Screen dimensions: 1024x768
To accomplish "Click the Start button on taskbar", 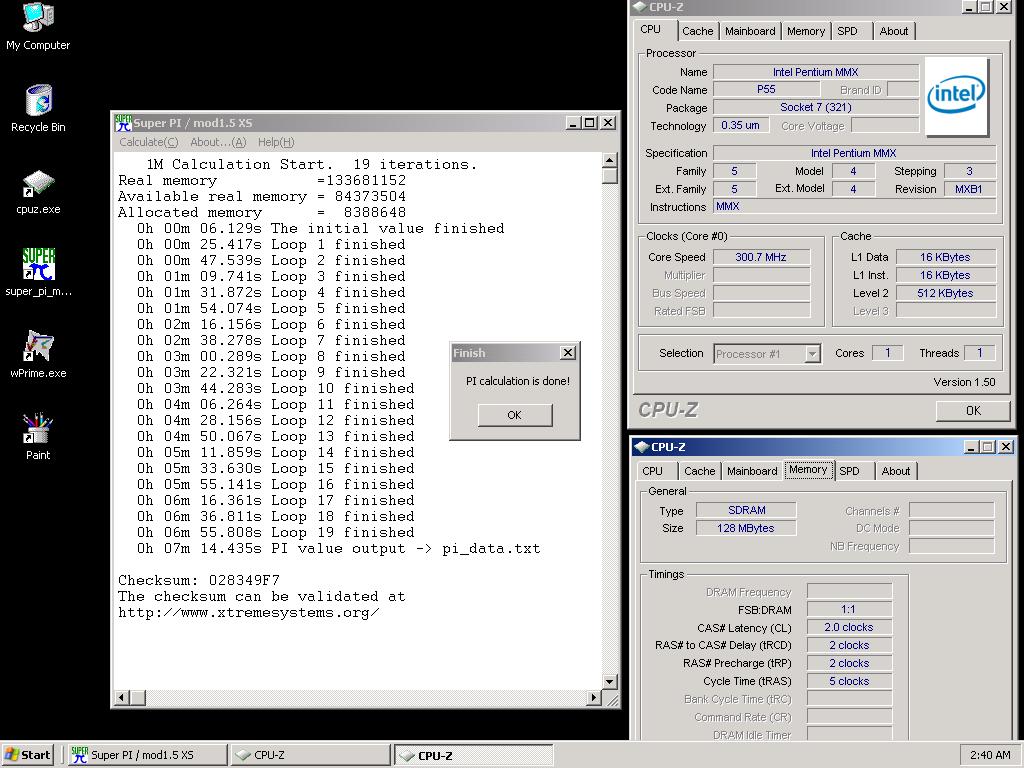I will point(27,755).
